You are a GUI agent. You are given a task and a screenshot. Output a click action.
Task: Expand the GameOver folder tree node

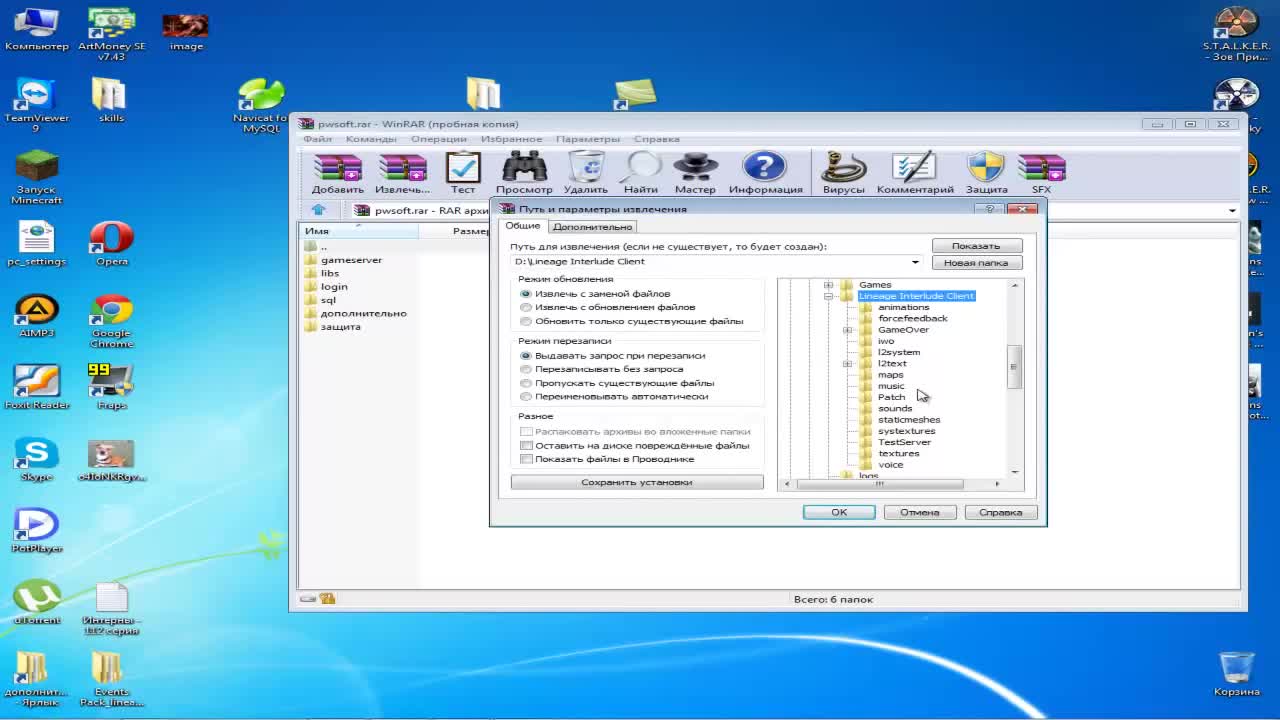tap(847, 330)
